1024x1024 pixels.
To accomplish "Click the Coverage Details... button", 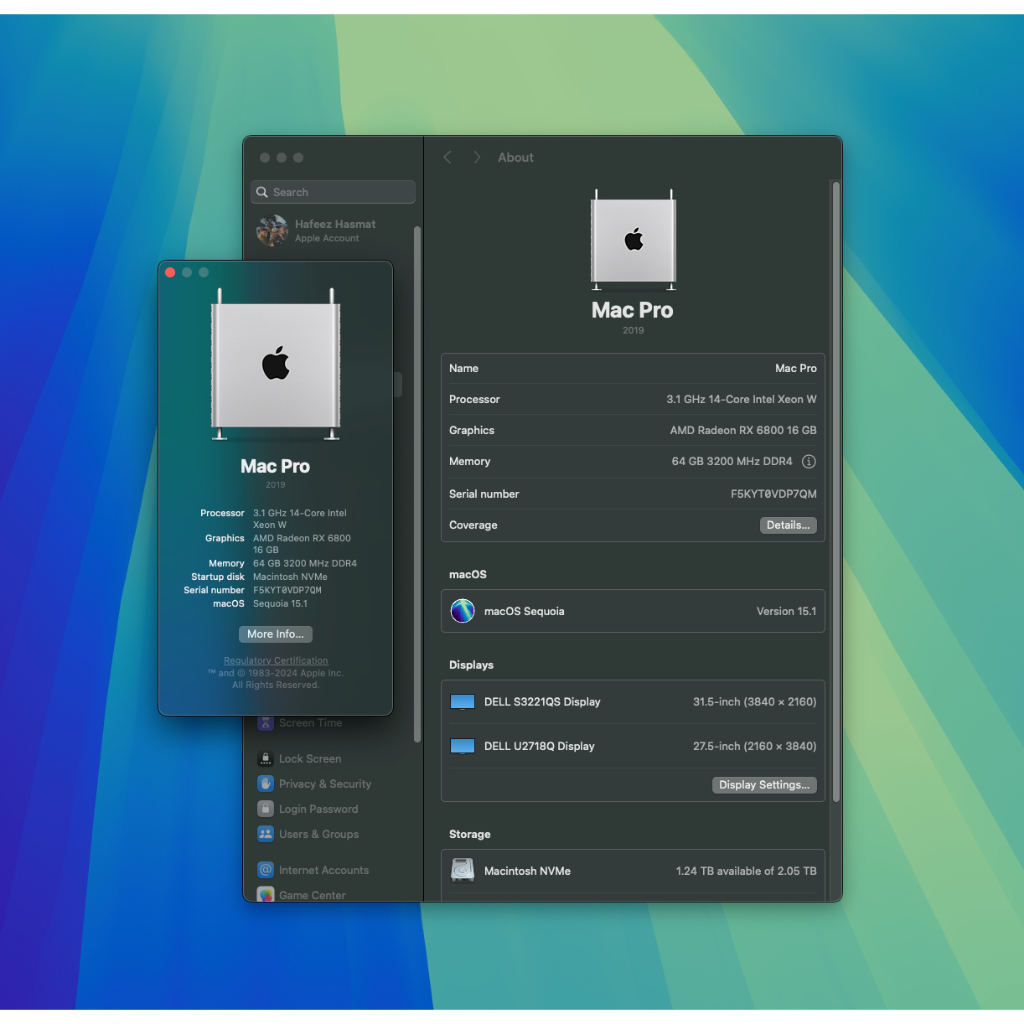I will [x=788, y=525].
